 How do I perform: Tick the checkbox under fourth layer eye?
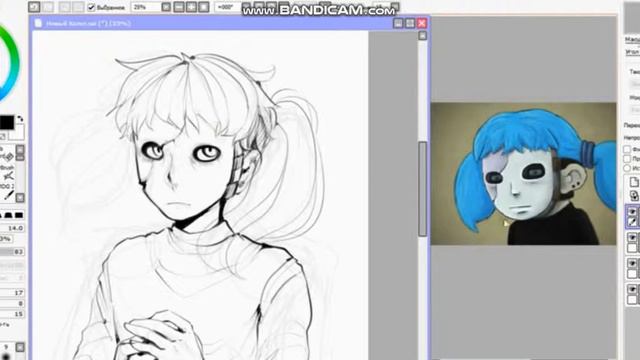[x=632, y=300]
